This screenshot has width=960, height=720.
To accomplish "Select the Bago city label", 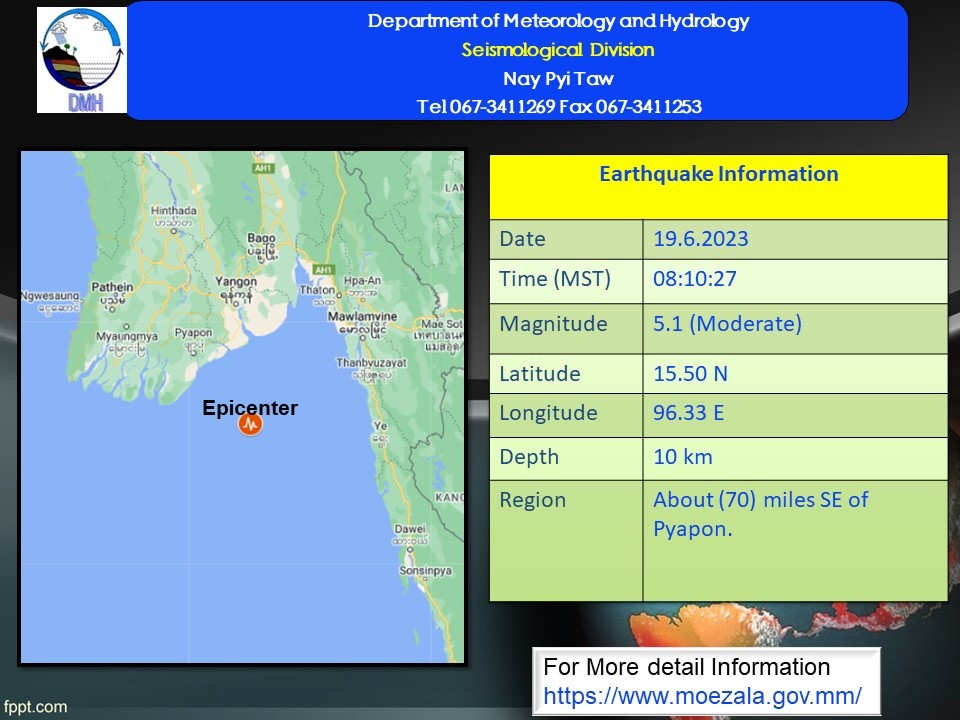I will click(x=261, y=238).
